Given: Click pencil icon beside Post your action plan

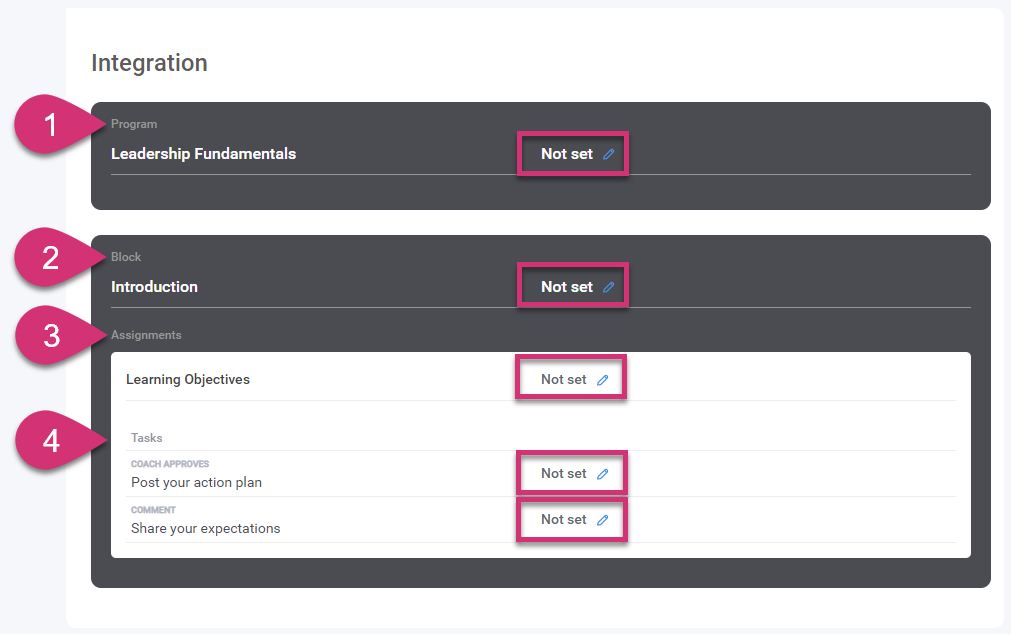Looking at the screenshot, I should pyautogui.click(x=602, y=474).
